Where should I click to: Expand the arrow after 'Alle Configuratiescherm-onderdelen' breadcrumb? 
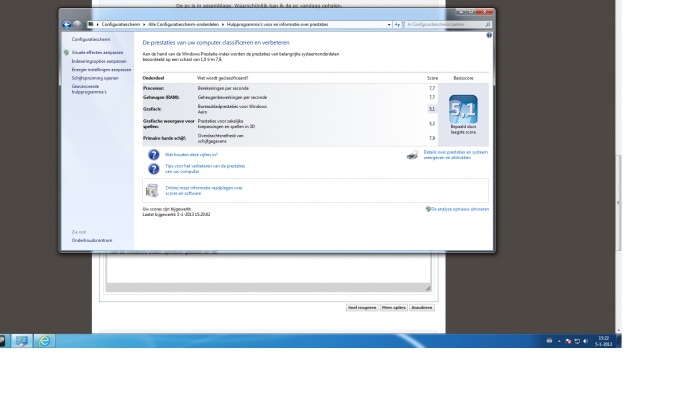(223, 25)
